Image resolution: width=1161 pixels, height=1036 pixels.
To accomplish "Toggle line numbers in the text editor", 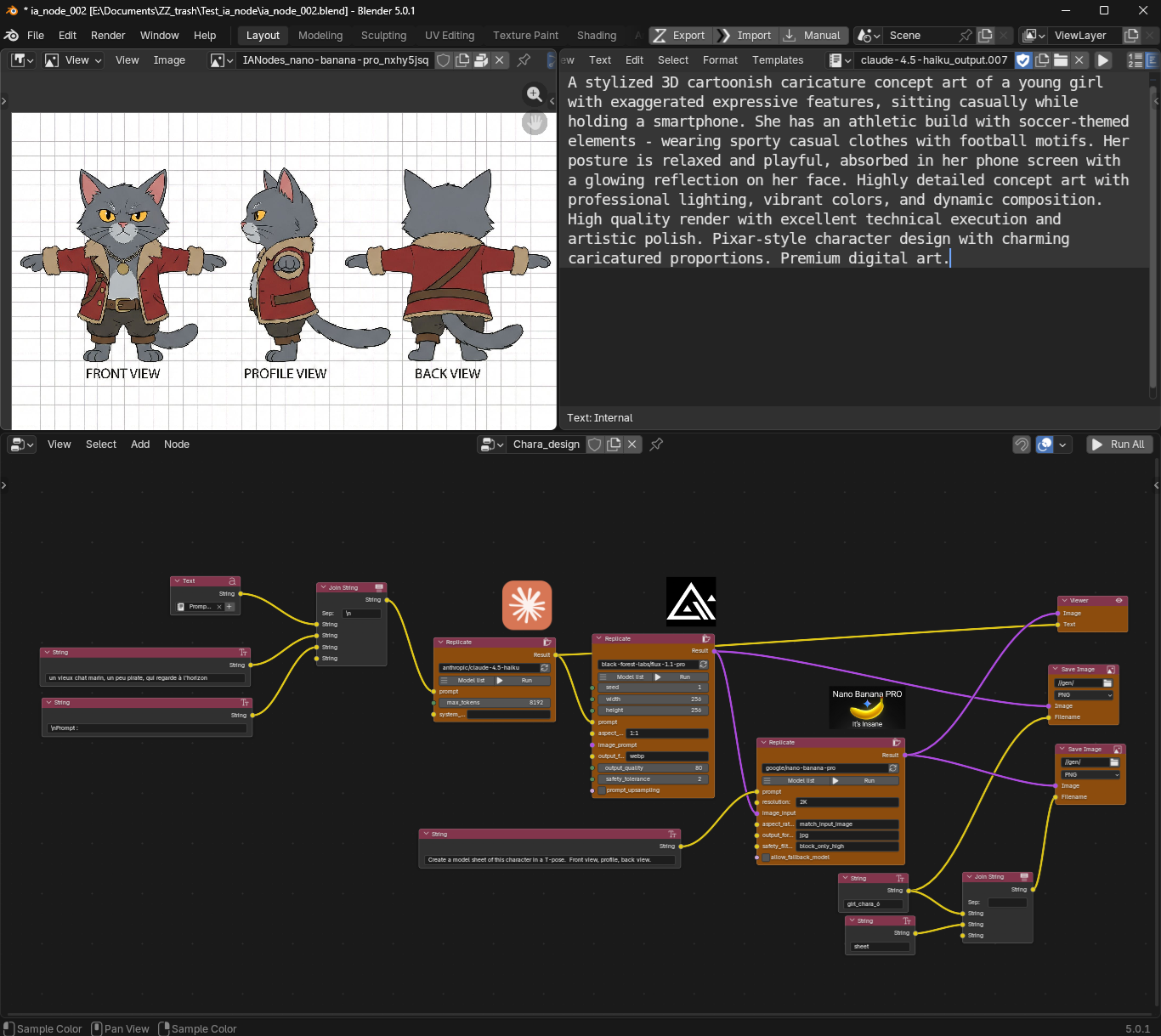I will pos(1135,60).
